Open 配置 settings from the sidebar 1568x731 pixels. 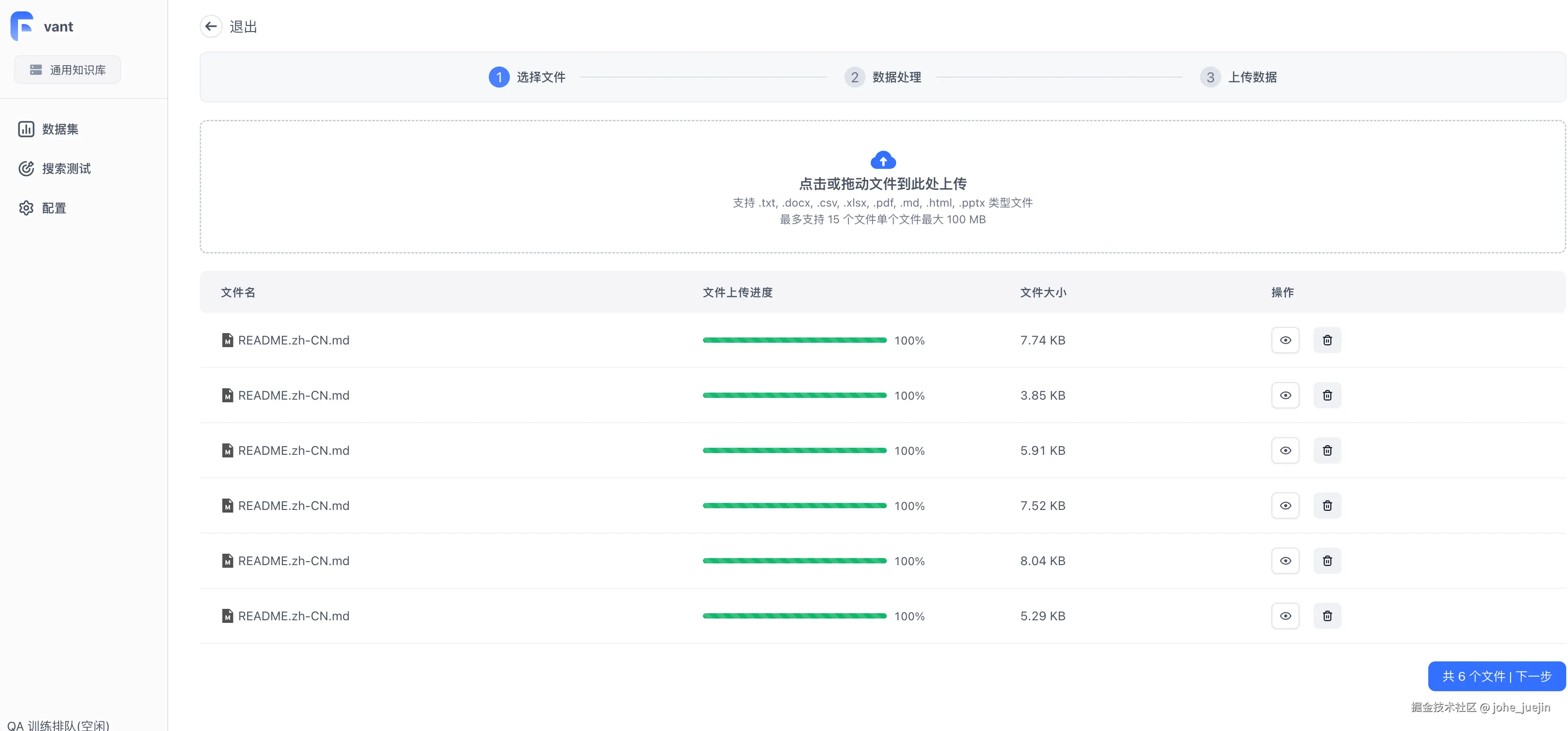click(53, 207)
